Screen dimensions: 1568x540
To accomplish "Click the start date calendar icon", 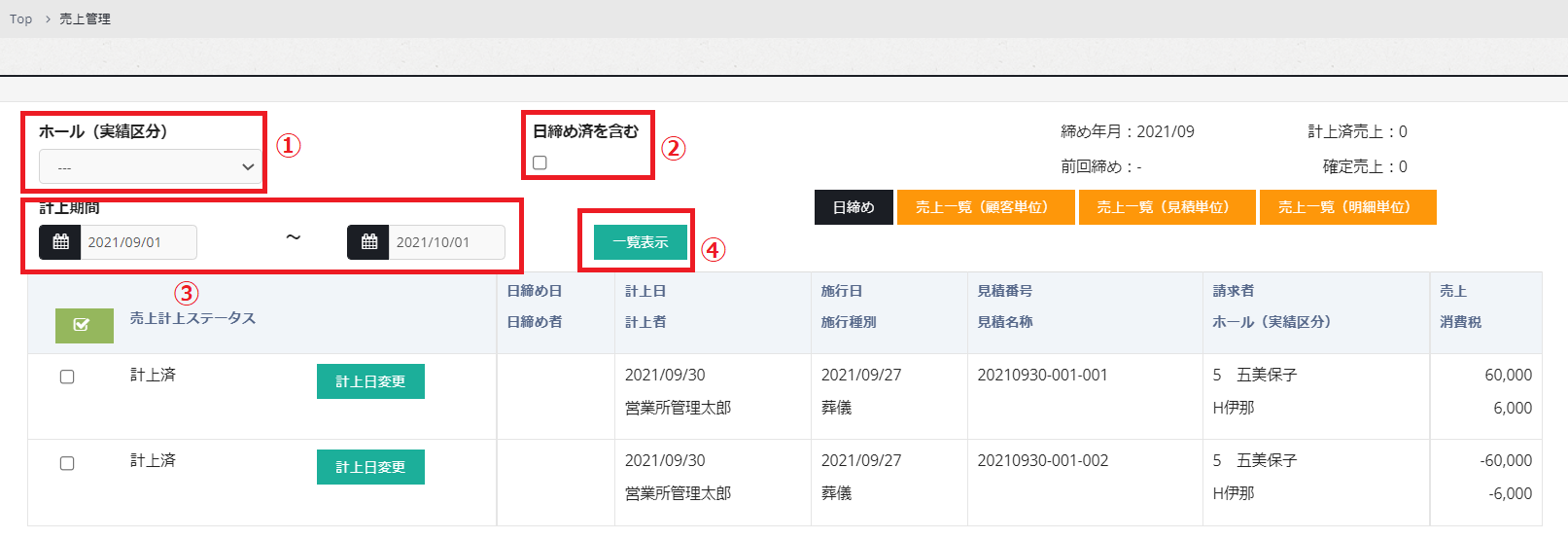I will pos(60,242).
